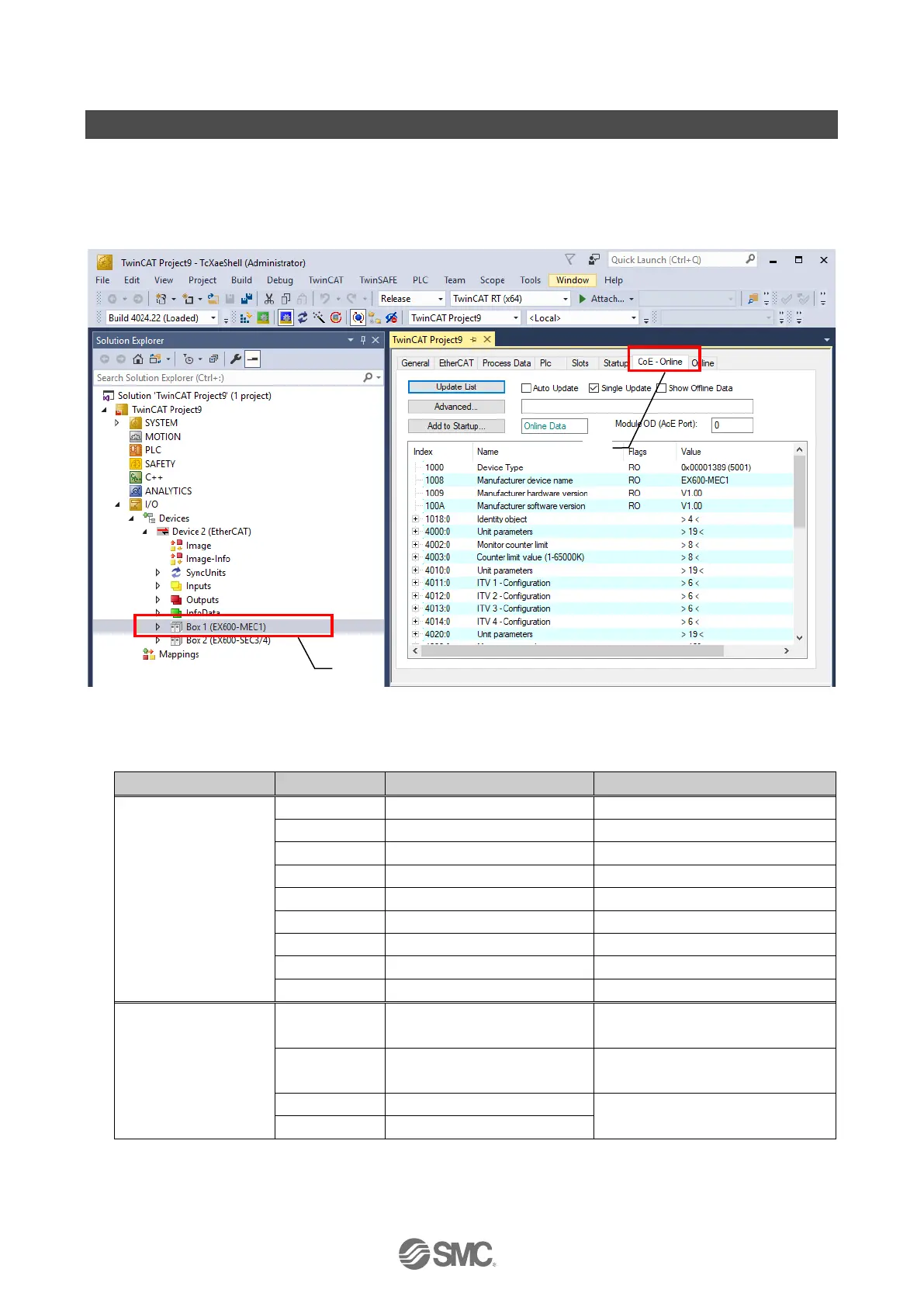Select the Box 2 (EX600-SEC3/4) tree item
924x1307 pixels.
coord(228,640)
